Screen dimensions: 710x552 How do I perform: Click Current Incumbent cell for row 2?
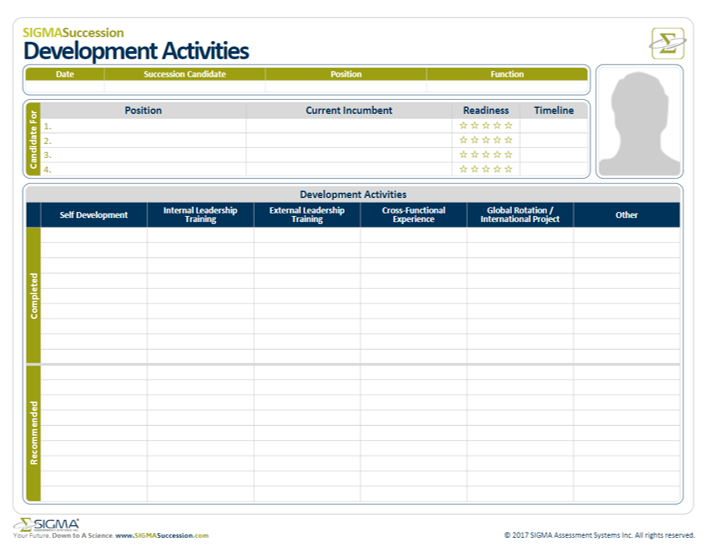[x=348, y=141]
